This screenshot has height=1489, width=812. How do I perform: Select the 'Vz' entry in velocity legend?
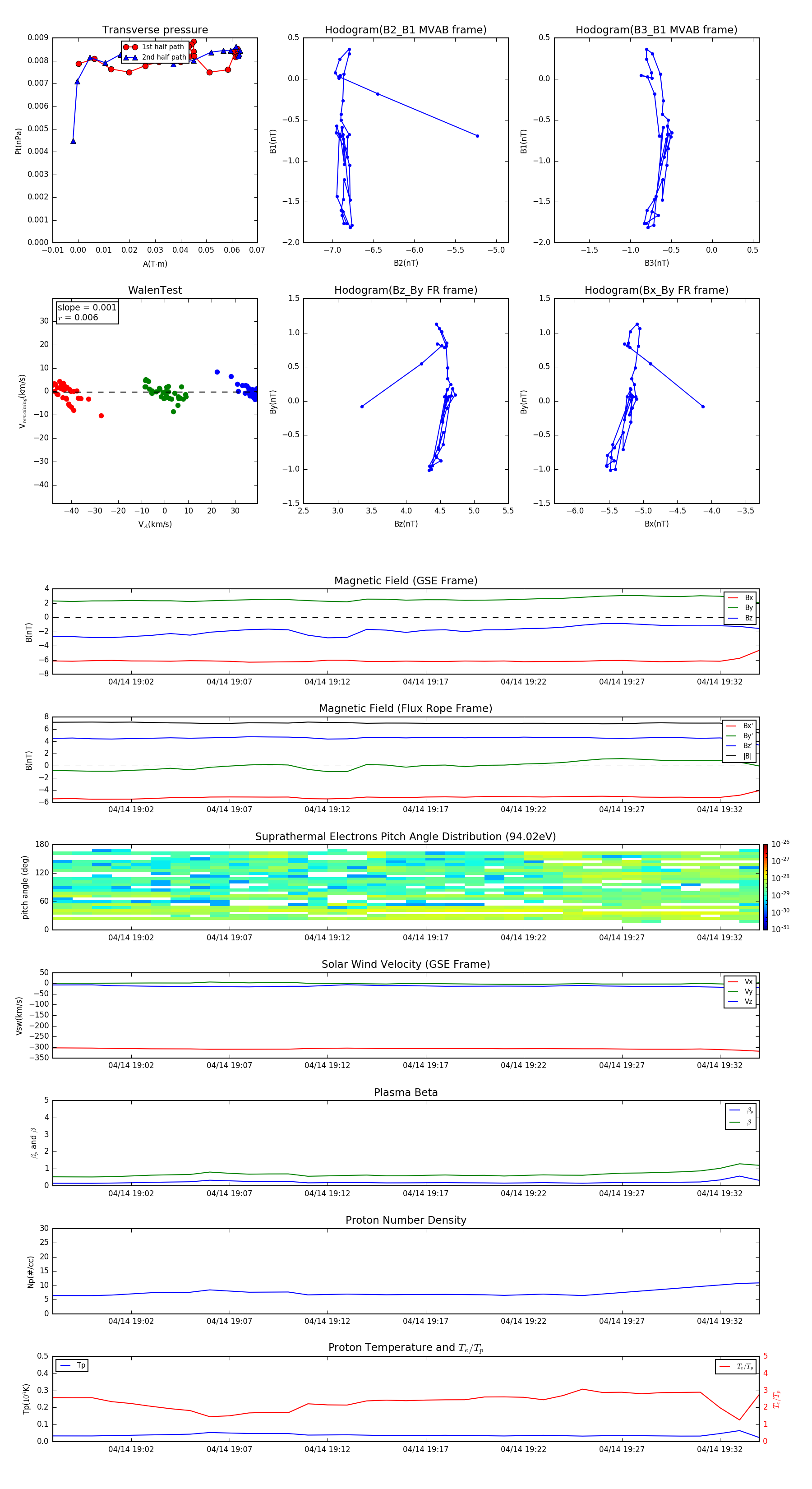740,1002
